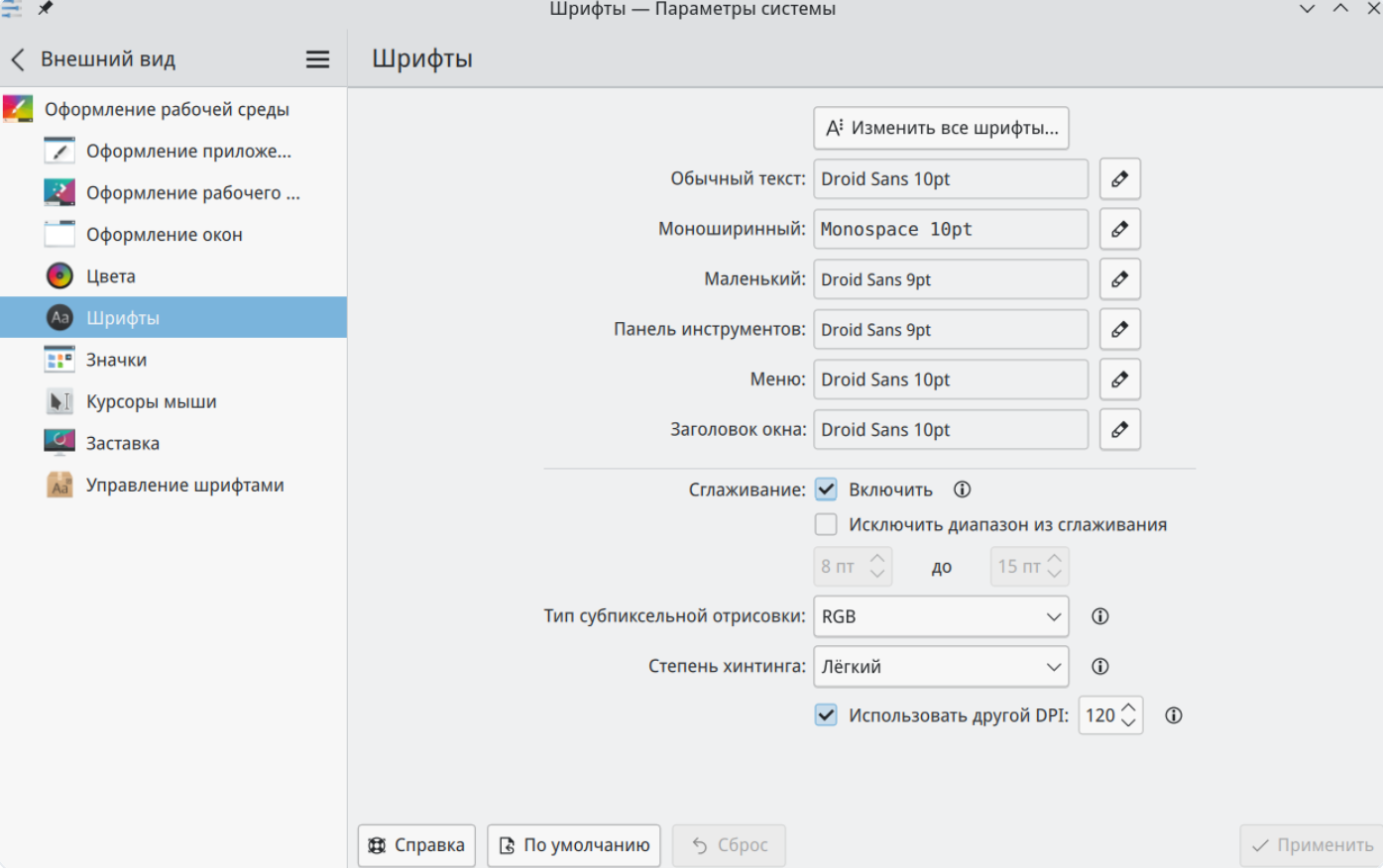
Task: Click the edit icon for Заголовок окна font
Action: pos(1119,430)
